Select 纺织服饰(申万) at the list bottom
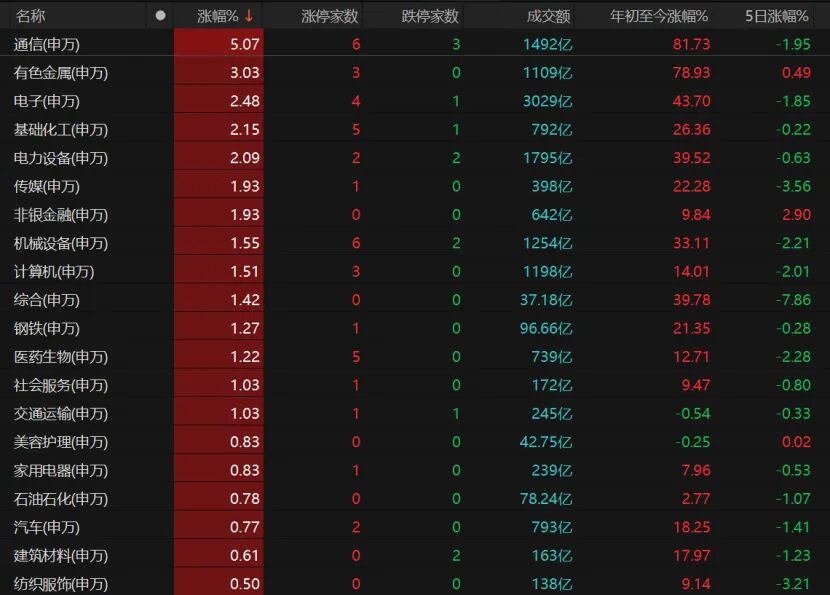 [x=61, y=584]
